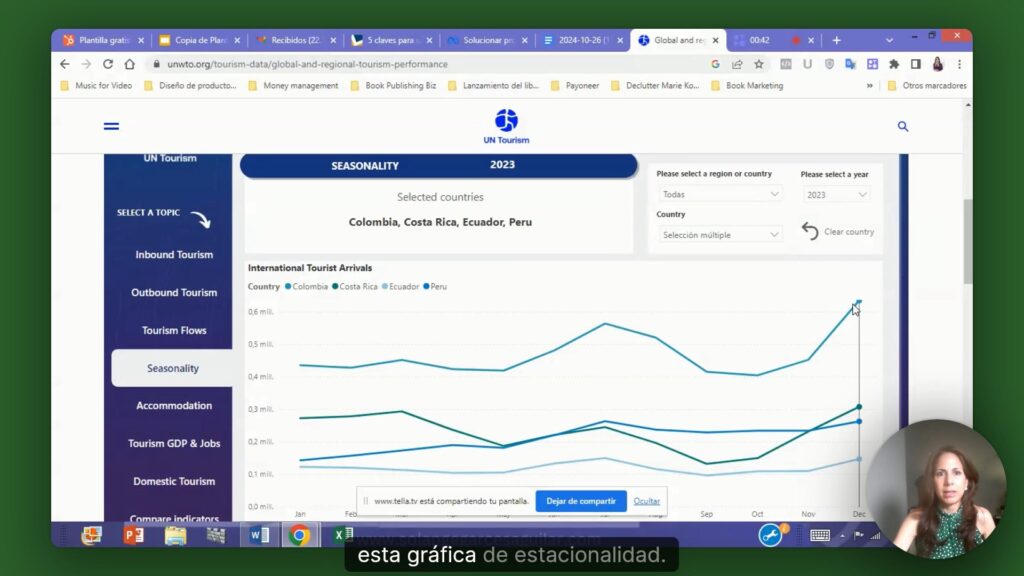Viewport: 1024px width, 576px height.
Task: Click the UN Tourism logo
Action: (x=505, y=122)
